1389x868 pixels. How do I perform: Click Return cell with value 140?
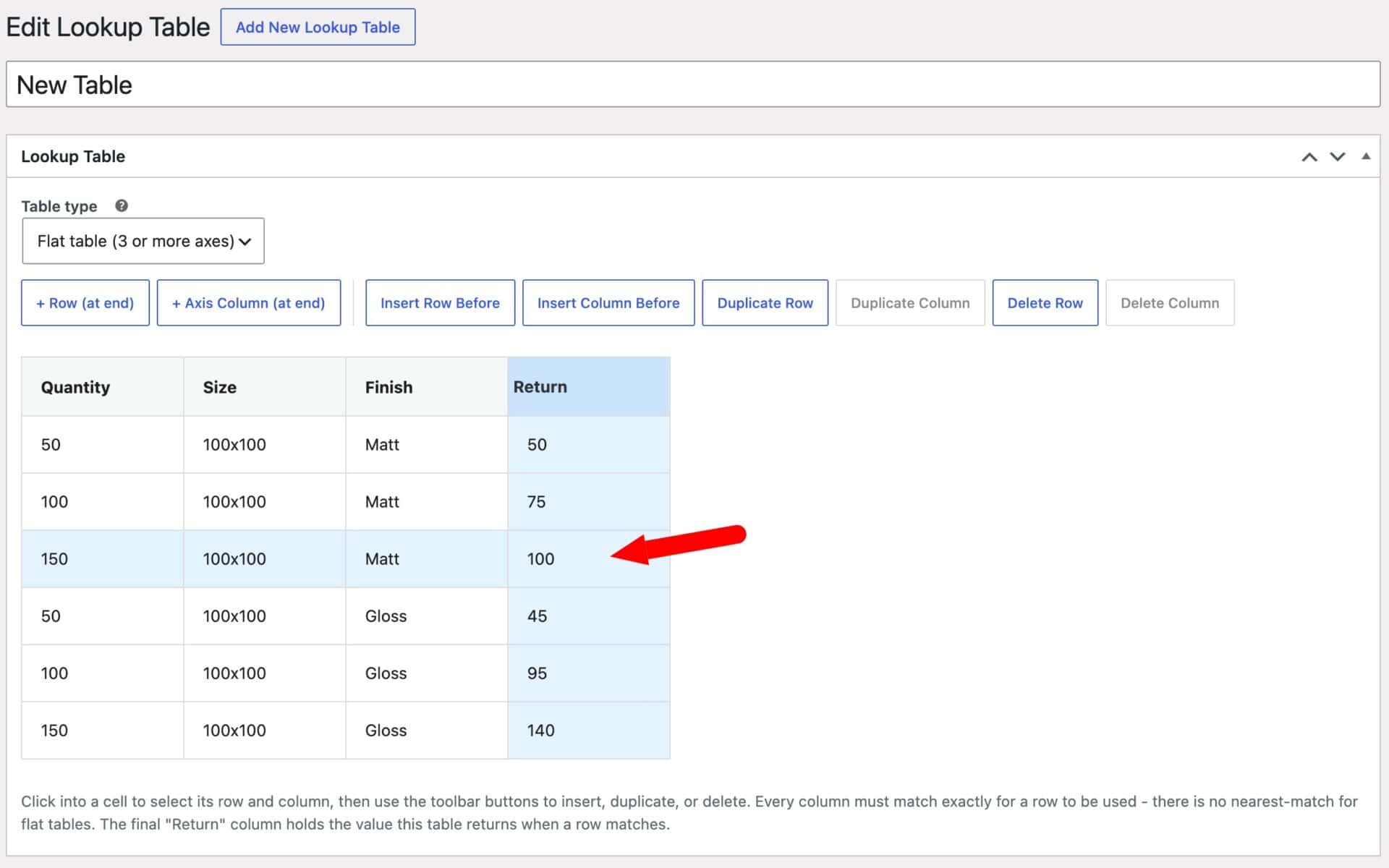[589, 731]
